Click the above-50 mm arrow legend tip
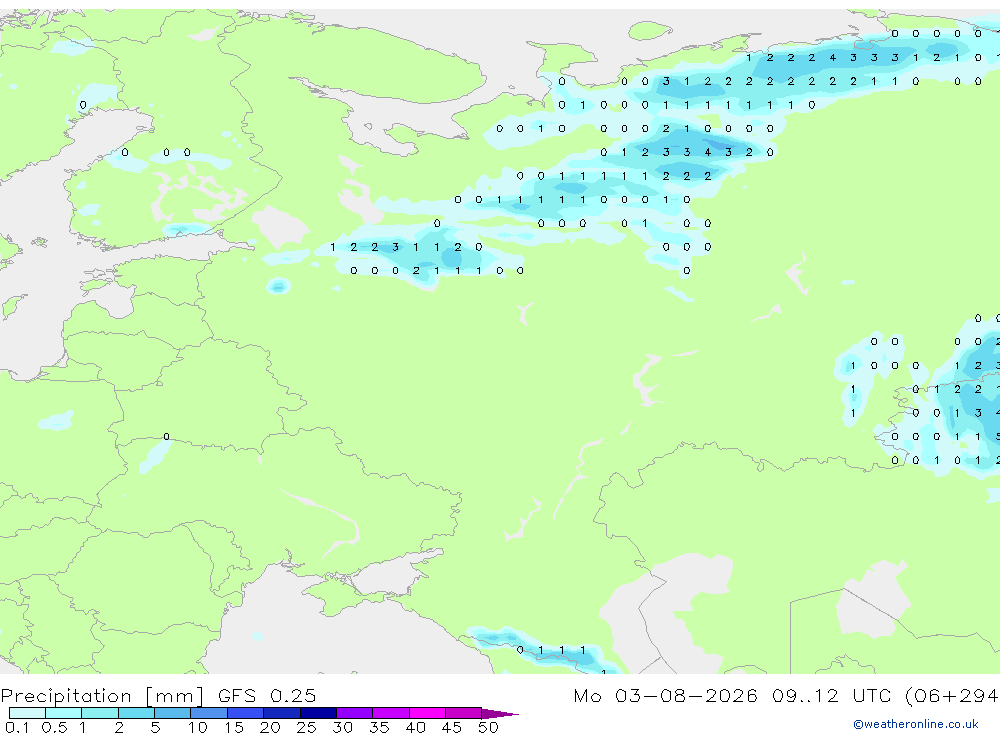Screen dimensions: 1000x733 [500, 714]
